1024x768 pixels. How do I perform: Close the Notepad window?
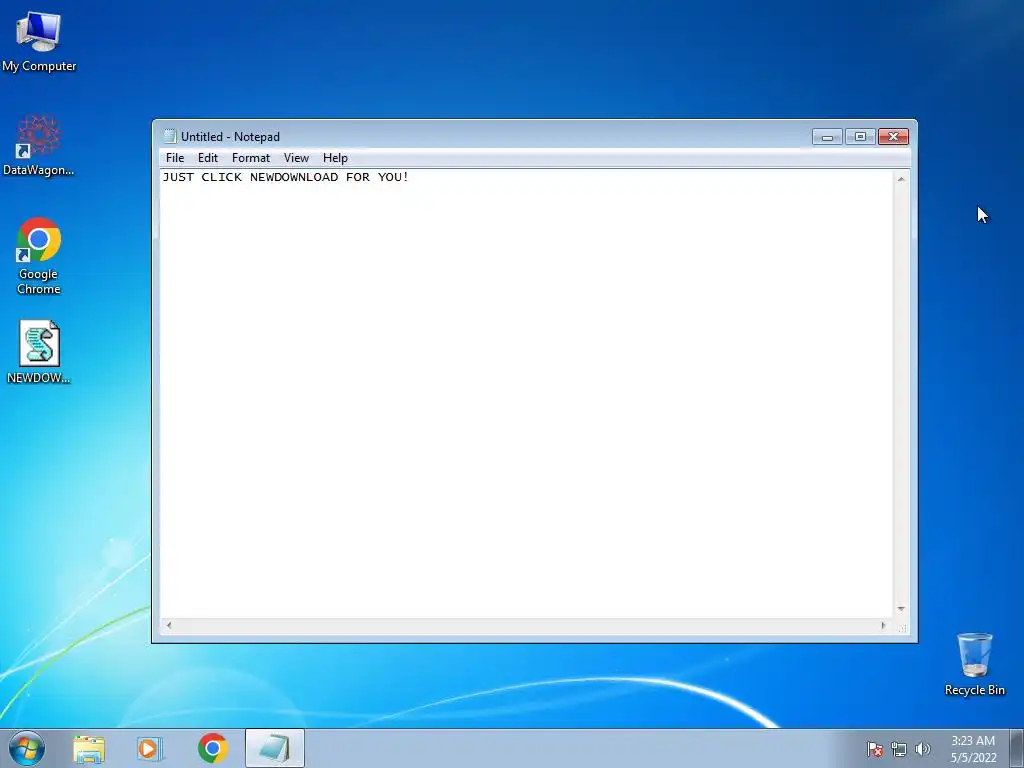pos(893,136)
